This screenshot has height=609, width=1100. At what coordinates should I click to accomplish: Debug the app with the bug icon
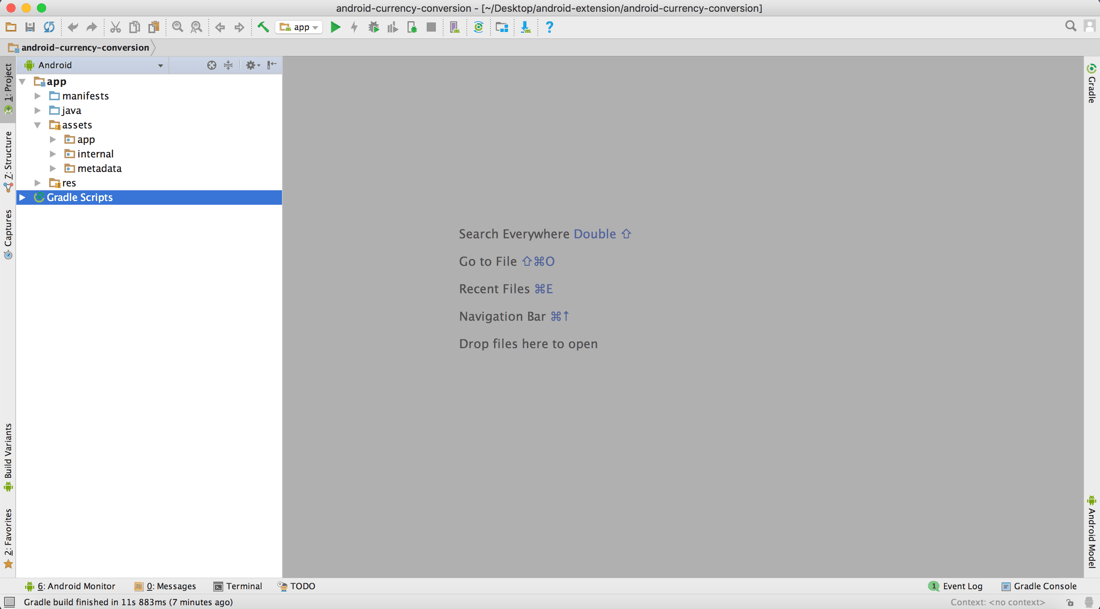tap(373, 27)
